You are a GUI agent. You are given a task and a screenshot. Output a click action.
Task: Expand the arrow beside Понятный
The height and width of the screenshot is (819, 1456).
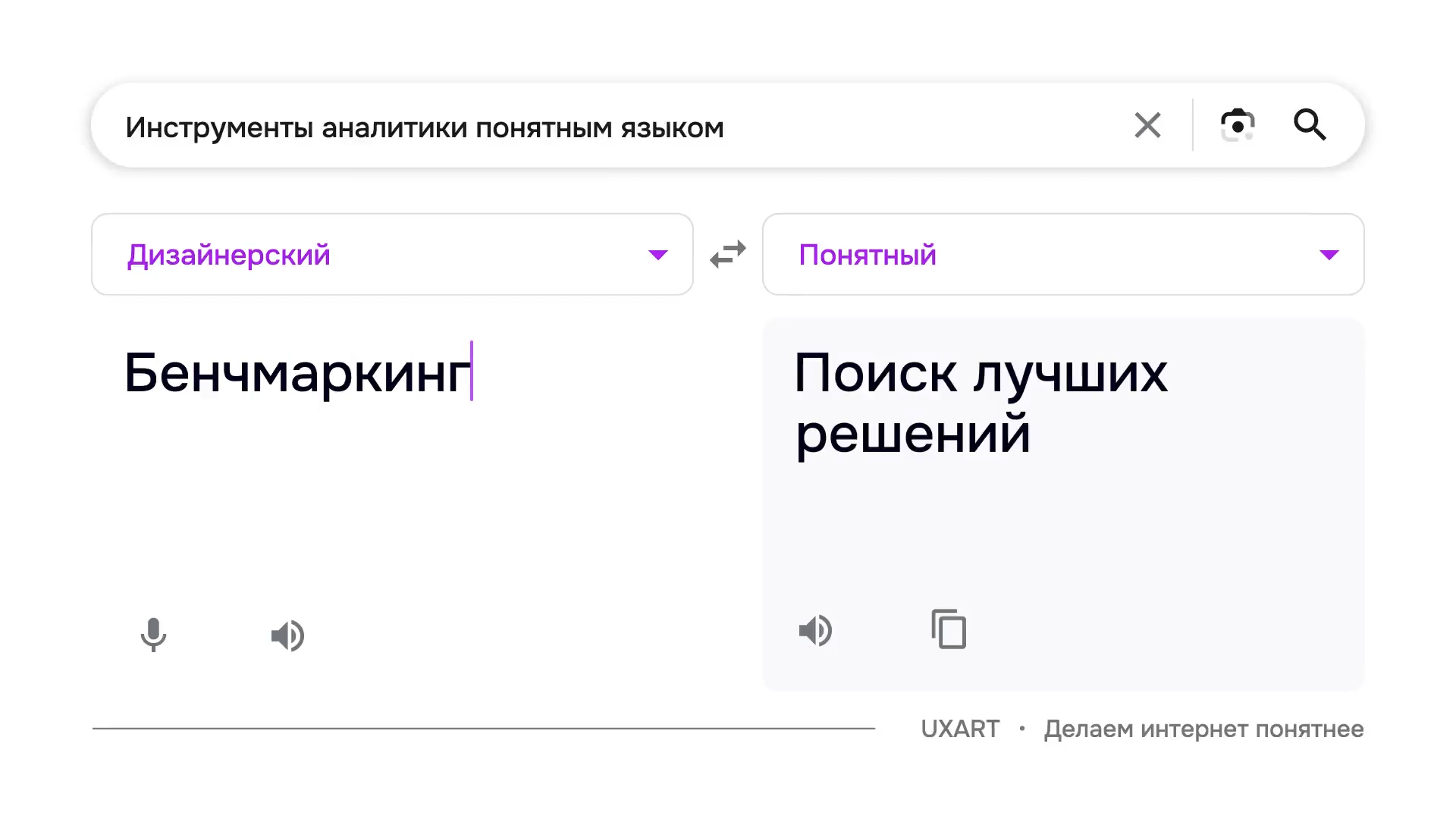(x=1329, y=255)
